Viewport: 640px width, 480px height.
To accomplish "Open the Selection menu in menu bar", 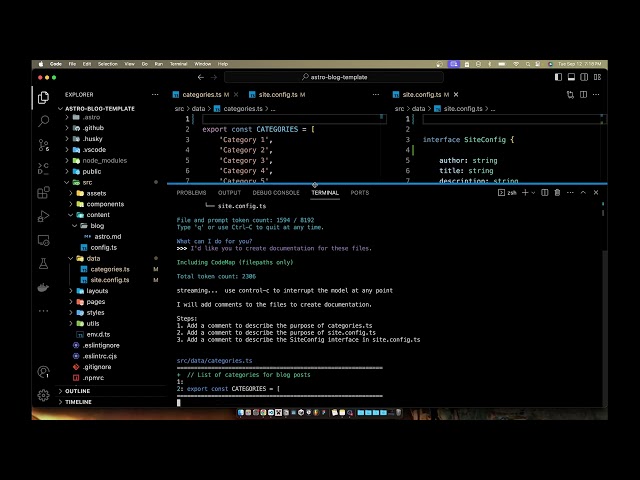I will coord(108,64).
